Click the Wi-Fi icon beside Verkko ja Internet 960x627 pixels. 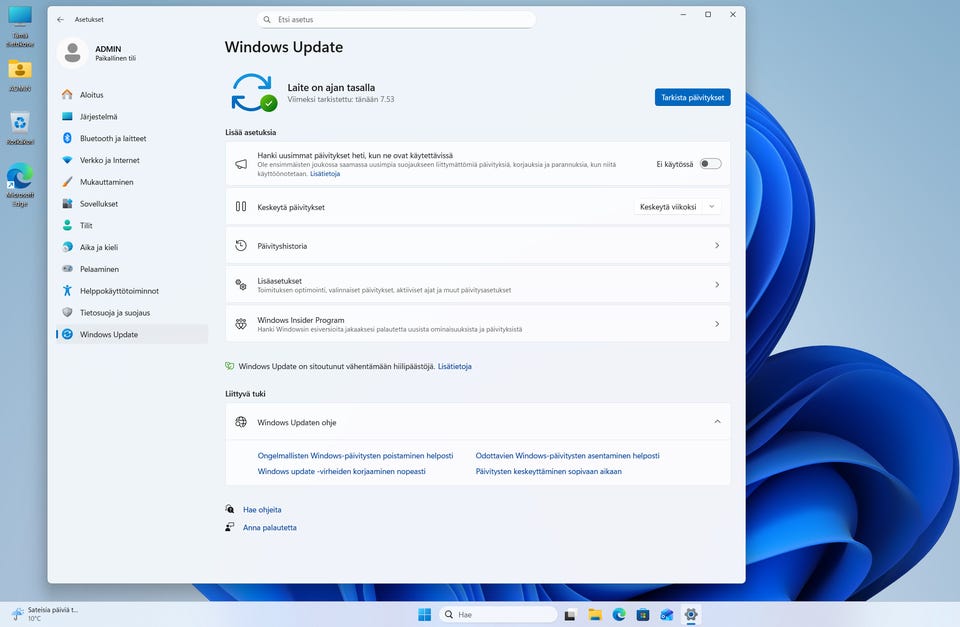[x=67, y=160]
